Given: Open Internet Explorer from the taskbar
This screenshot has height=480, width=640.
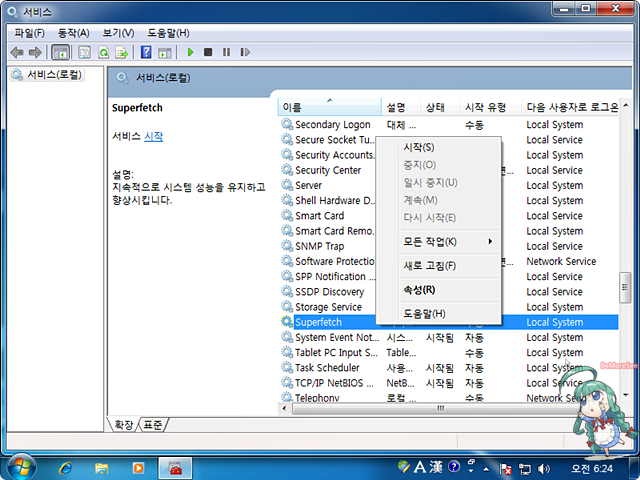Looking at the screenshot, I should (x=67, y=467).
